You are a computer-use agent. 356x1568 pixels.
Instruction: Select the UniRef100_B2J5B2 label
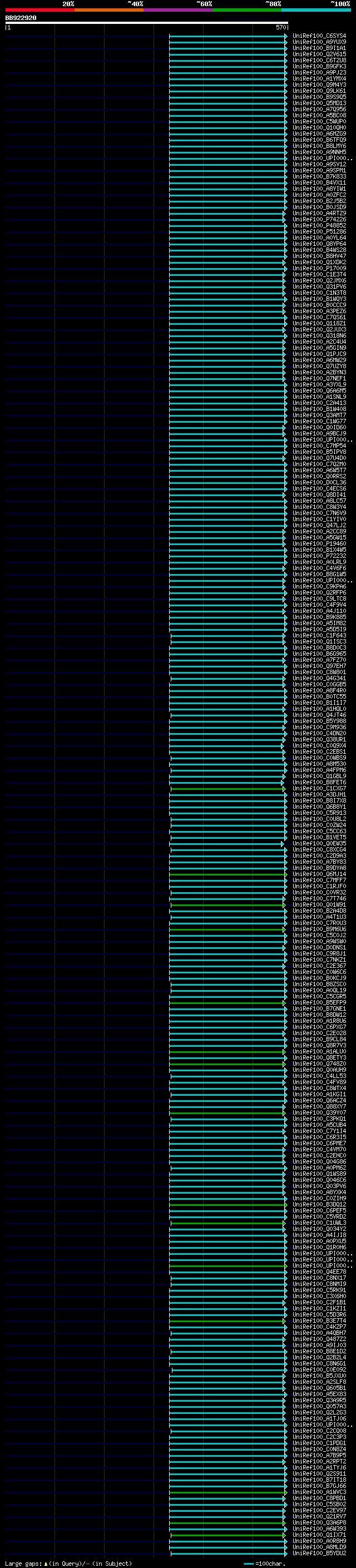coord(319,201)
